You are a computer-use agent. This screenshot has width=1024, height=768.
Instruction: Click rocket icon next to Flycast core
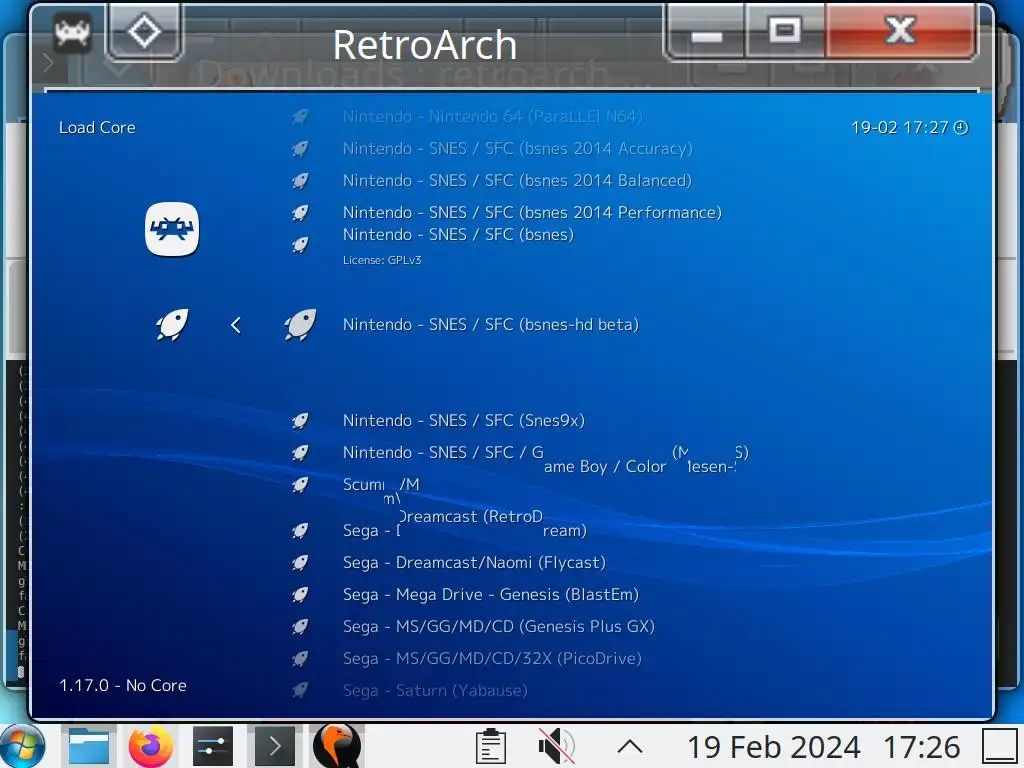pos(300,562)
